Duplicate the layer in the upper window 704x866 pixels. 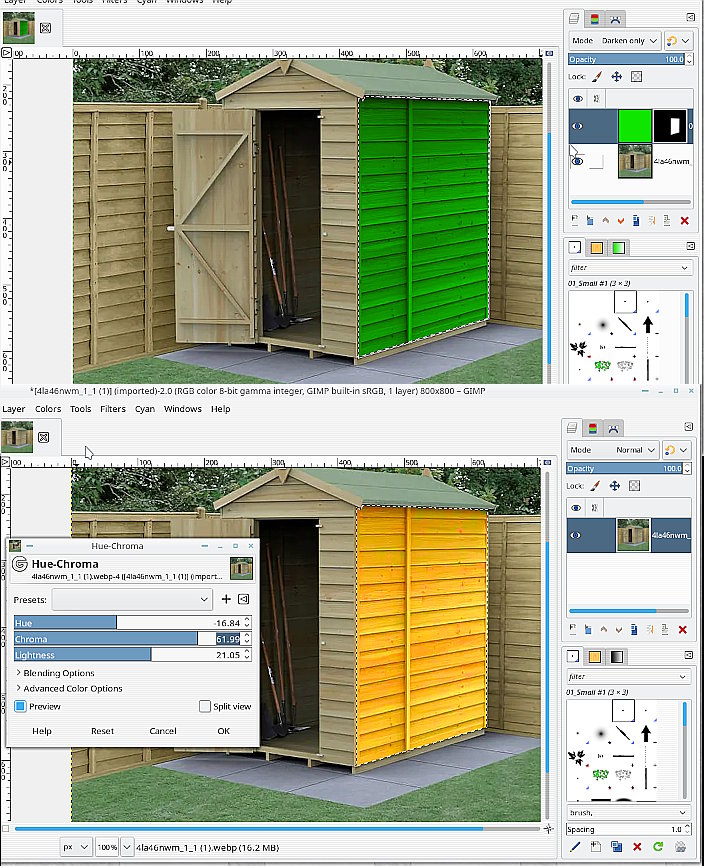(636, 220)
